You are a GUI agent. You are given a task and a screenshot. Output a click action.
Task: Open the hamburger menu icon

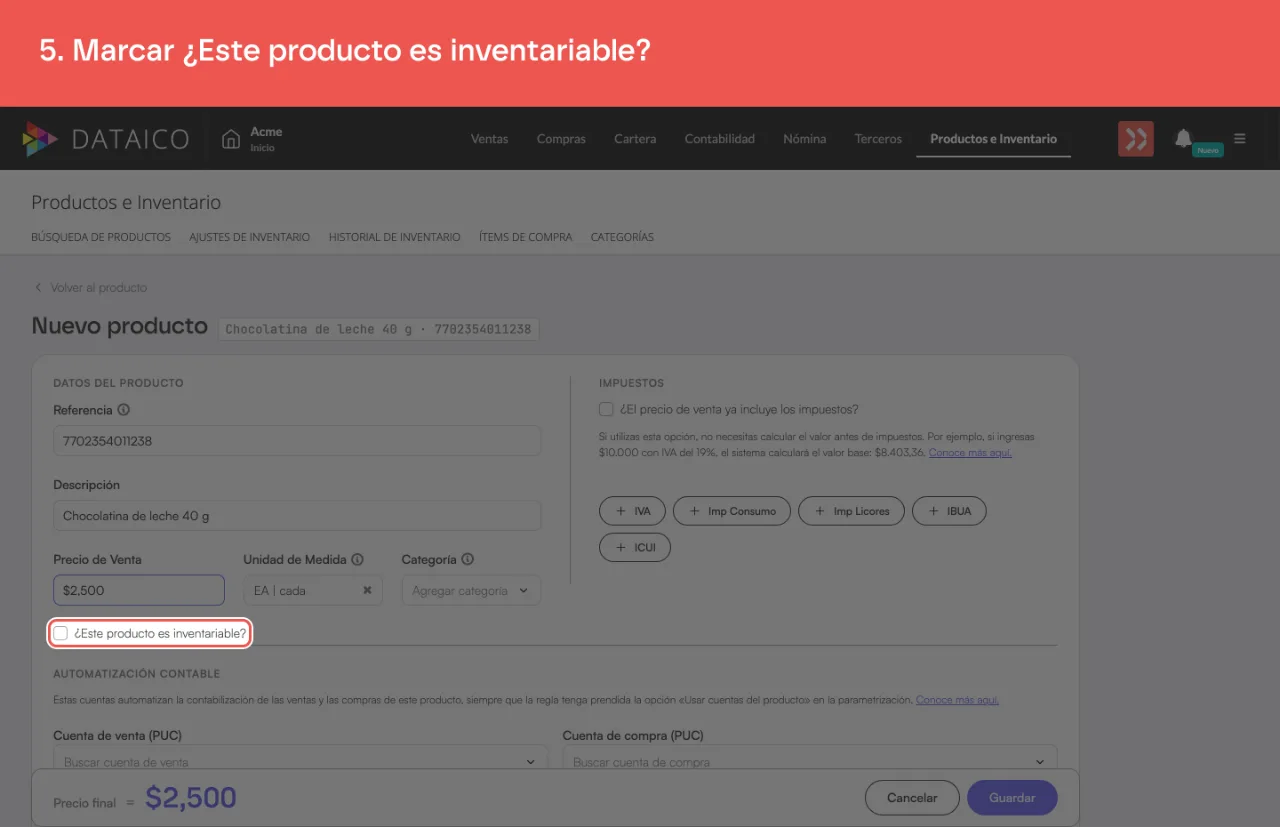[x=1240, y=138]
